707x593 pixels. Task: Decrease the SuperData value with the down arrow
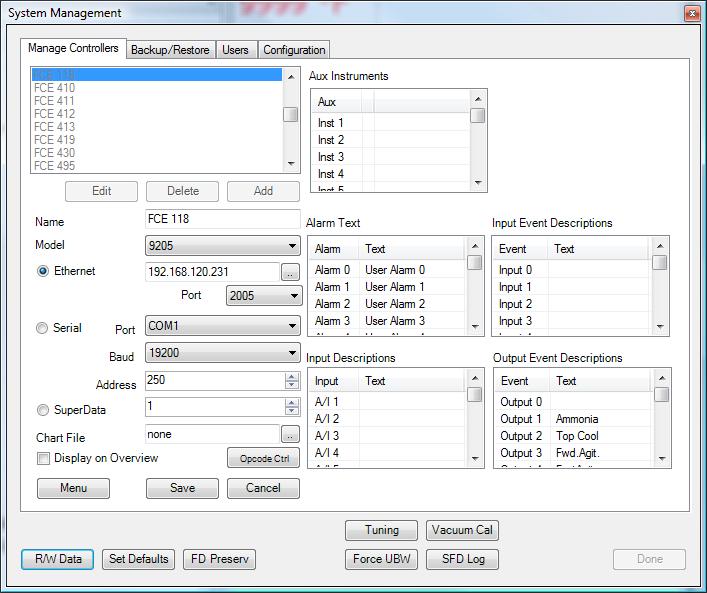click(x=292, y=411)
